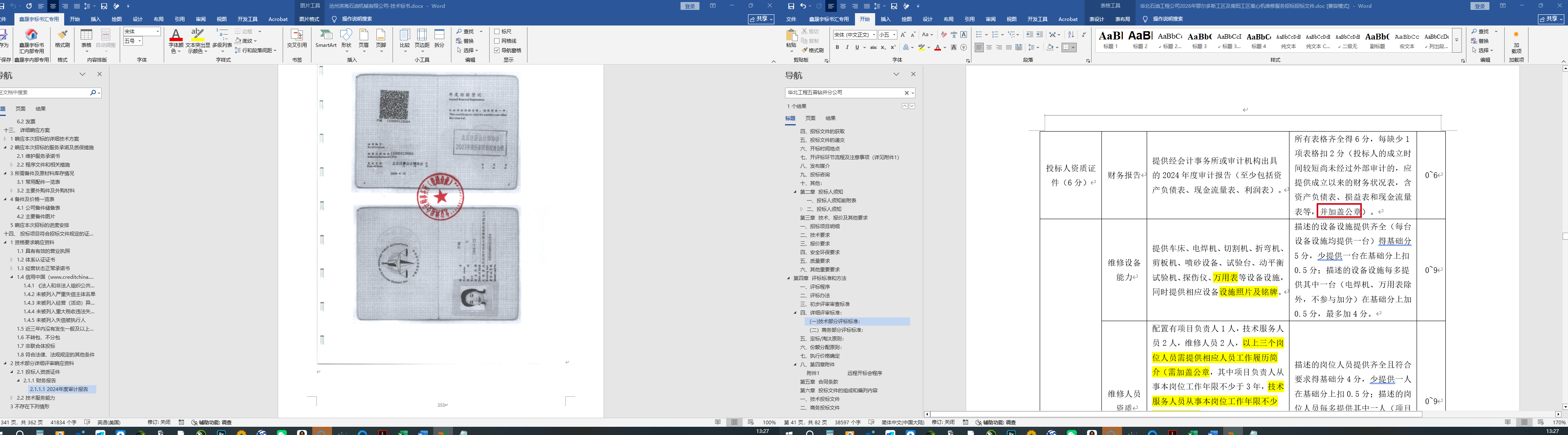The width and height of the screenshot is (1568, 435).
Task: Toggle show paragraph marks in right window
Action: [1083, 35]
